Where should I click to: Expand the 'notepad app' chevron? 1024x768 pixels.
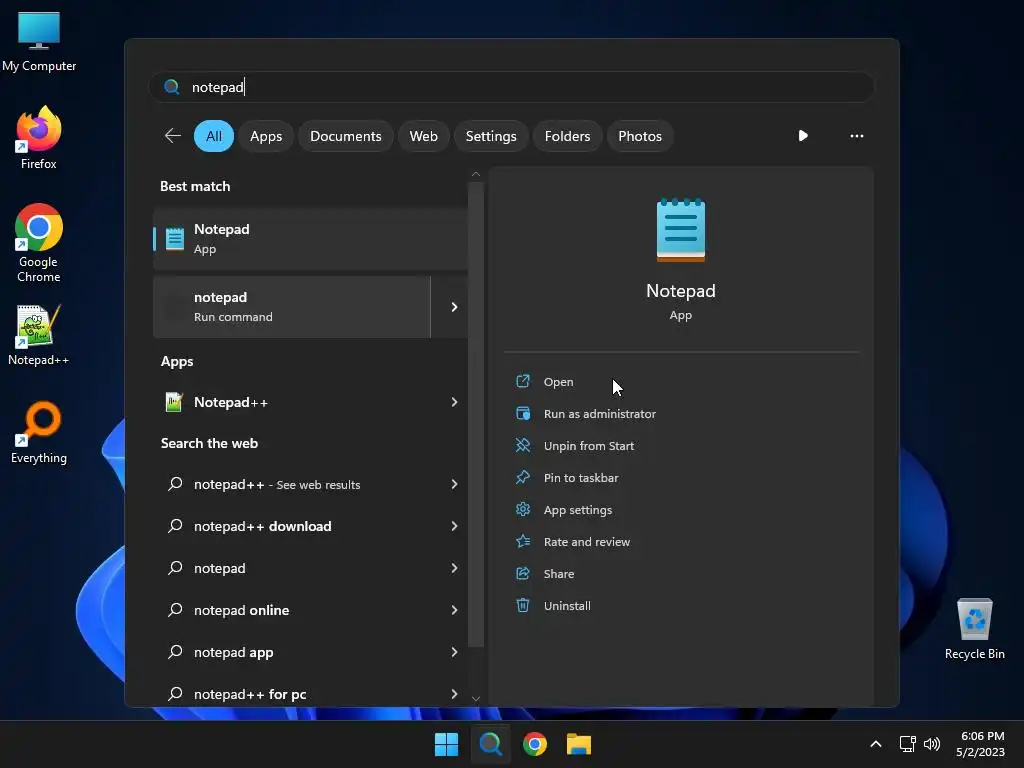click(x=454, y=652)
